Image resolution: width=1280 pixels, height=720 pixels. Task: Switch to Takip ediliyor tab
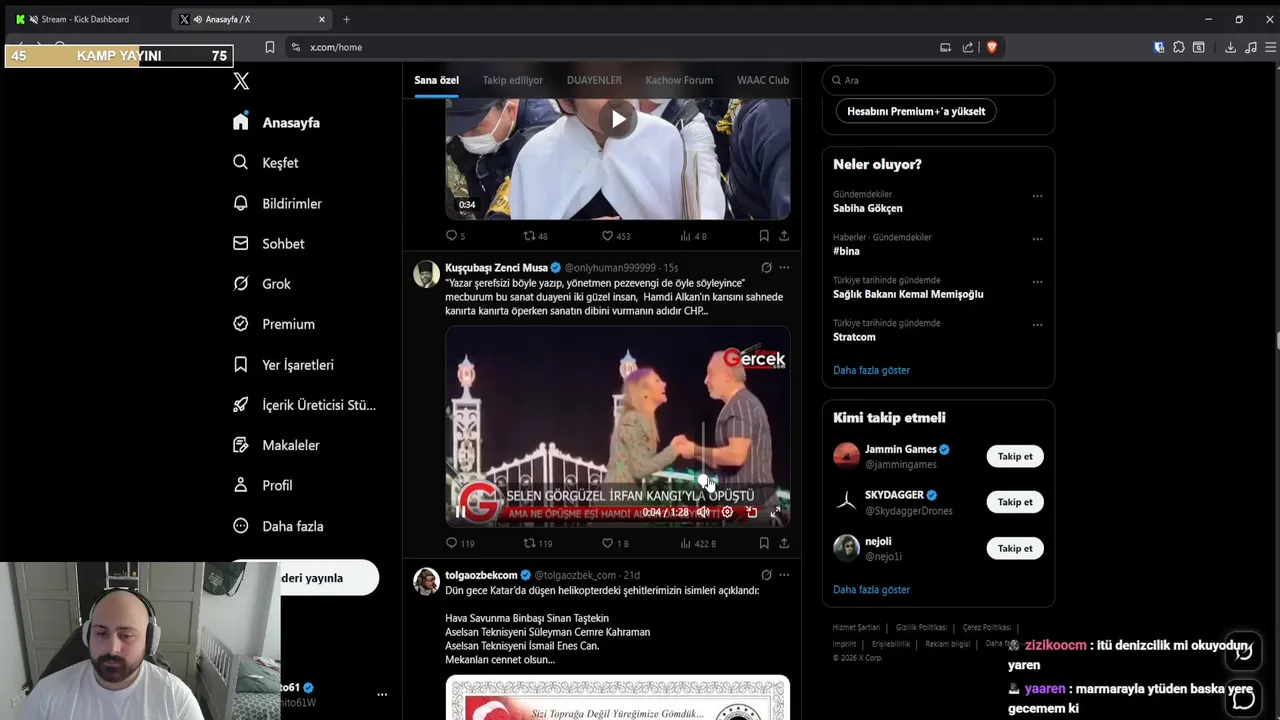click(x=512, y=80)
